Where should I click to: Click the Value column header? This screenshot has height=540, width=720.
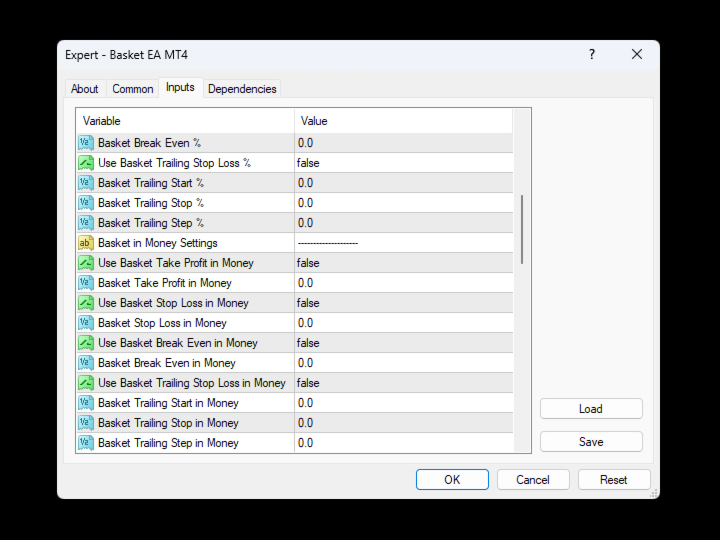(403, 121)
